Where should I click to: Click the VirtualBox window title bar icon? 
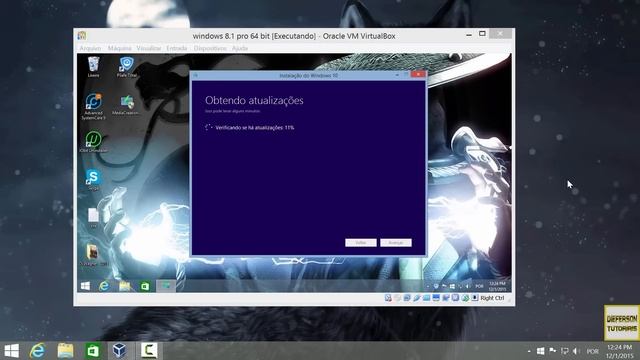(82, 36)
